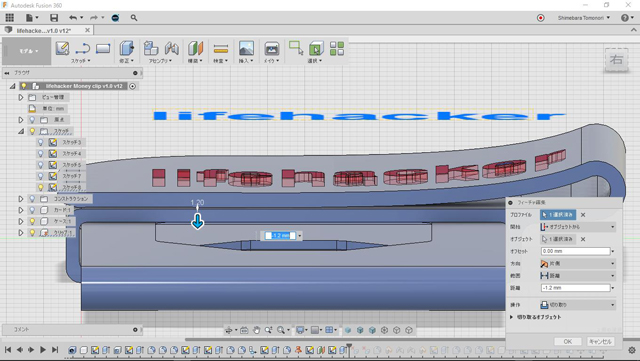640x361 pixels.
Task: Undo the last action
Action: 73,18
